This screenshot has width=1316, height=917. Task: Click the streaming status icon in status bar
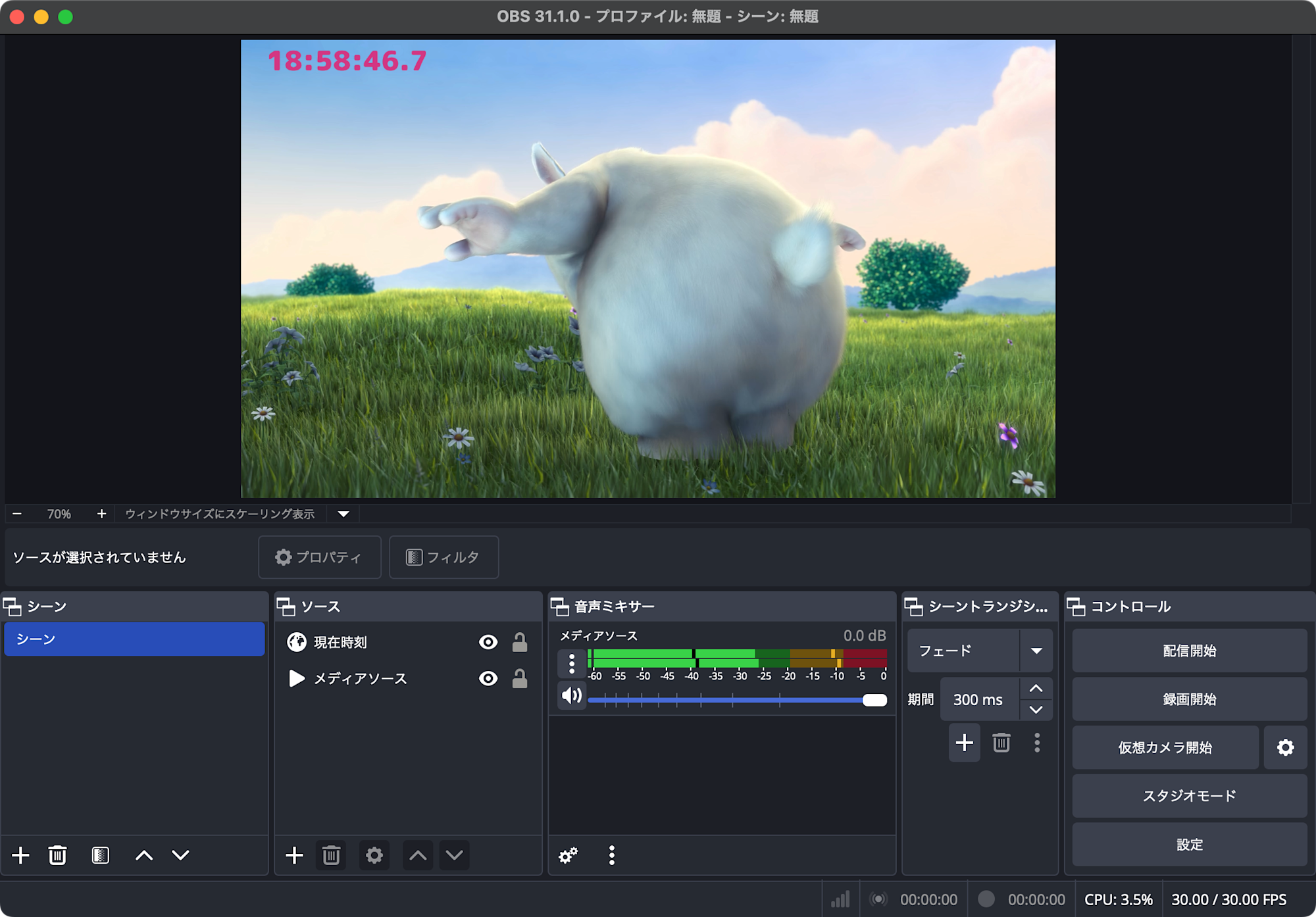878,899
